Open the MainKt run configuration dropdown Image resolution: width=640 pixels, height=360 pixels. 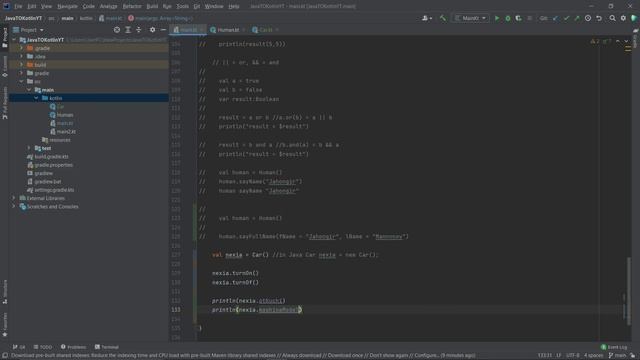coord(471,18)
